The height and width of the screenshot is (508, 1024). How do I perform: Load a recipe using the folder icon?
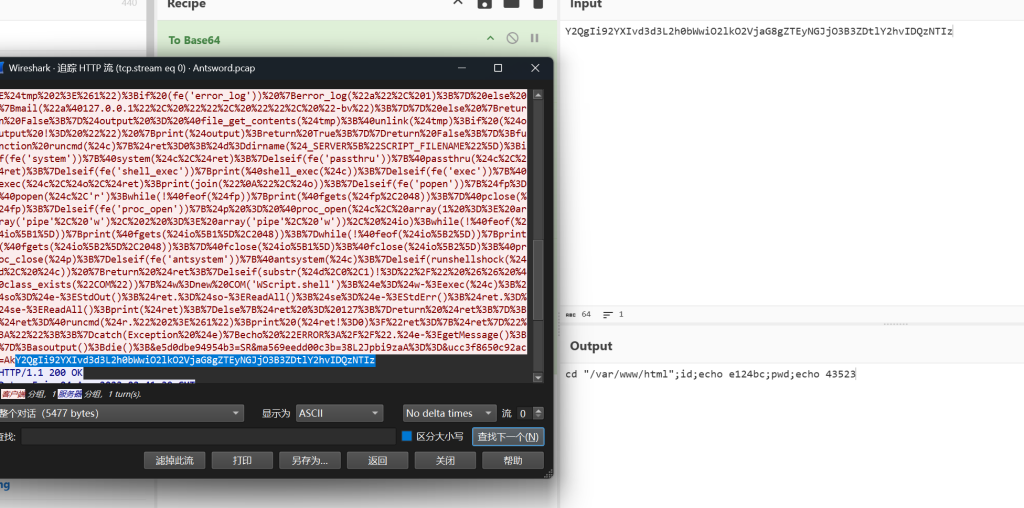[x=511, y=4]
